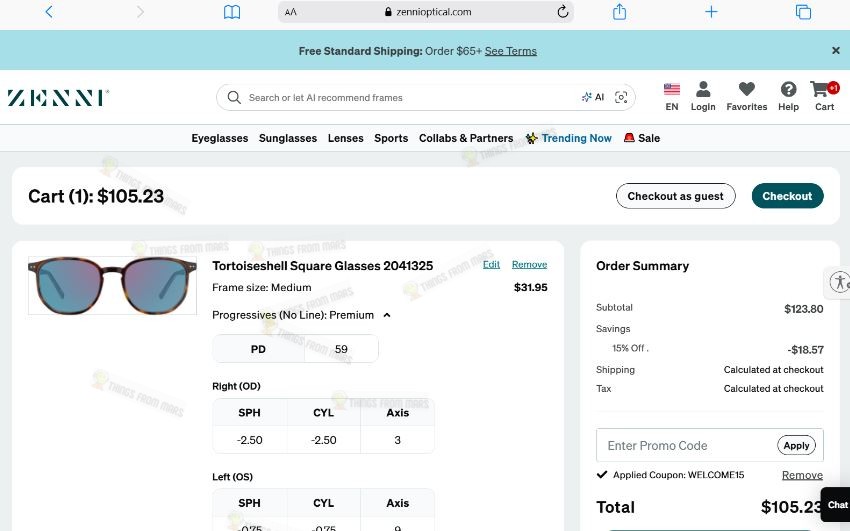Click the 15% Off savings -$18.57

click(805, 350)
